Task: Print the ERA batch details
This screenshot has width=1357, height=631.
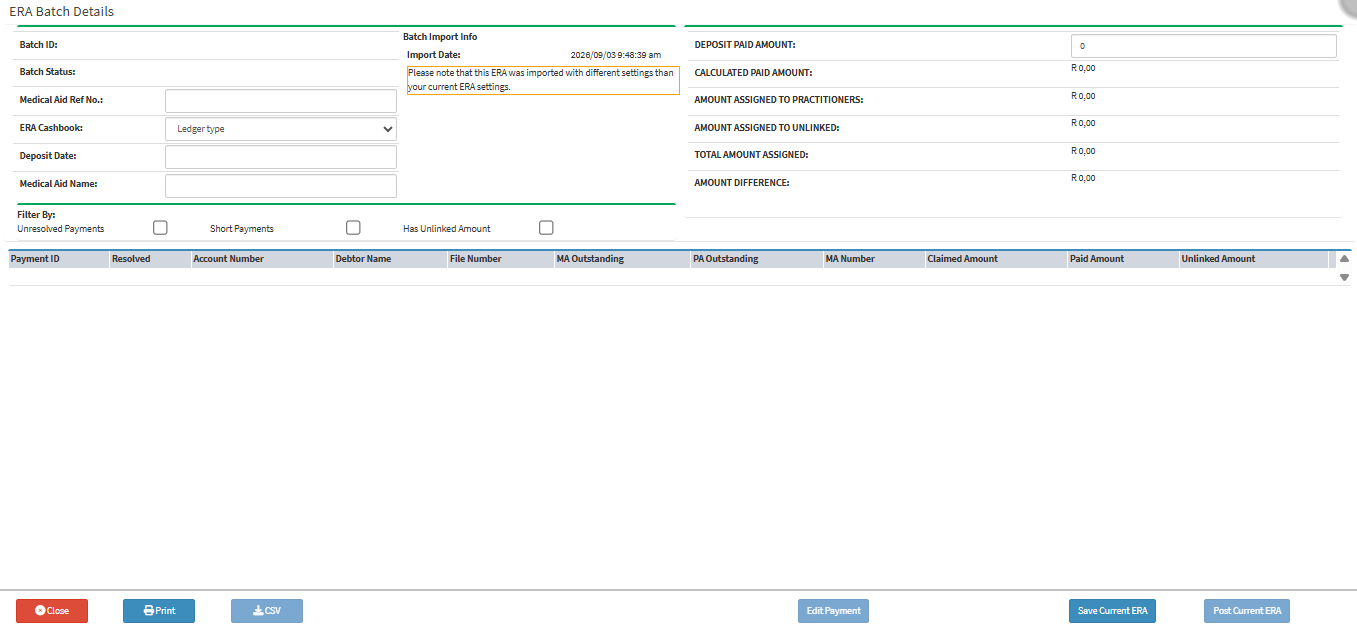Action: click(159, 611)
